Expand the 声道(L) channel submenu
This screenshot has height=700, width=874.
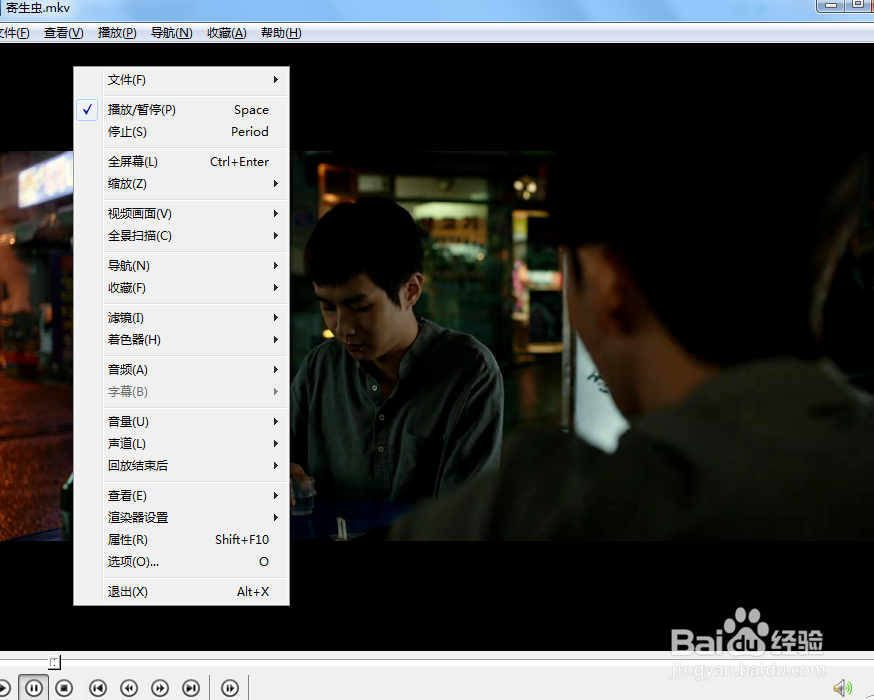coord(181,444)
